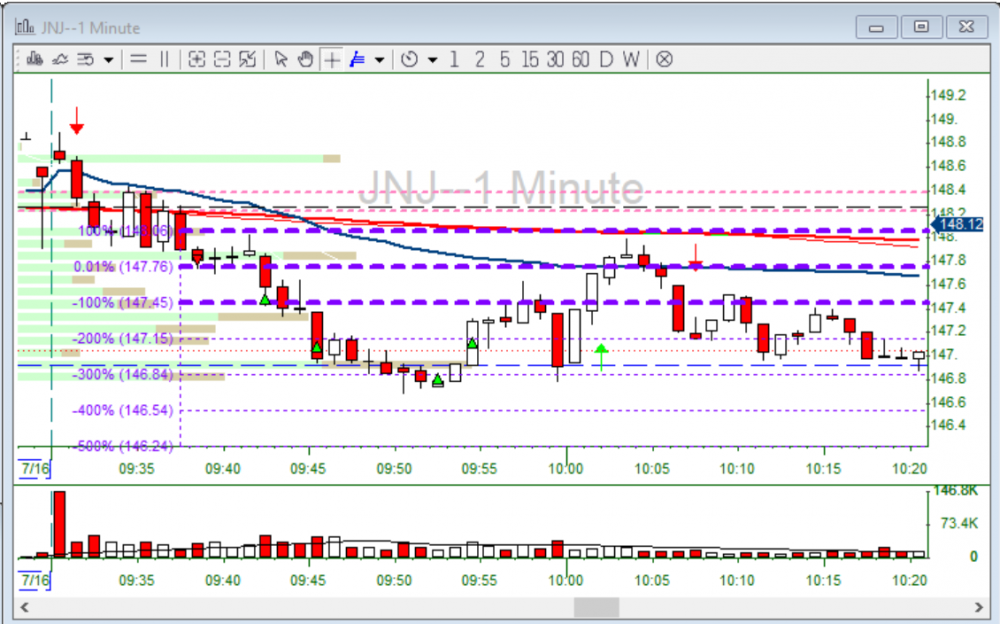Select the W weekly timeframe button
The width and height of the screenshot is (1000, 624).
click(x=630, y=60)
